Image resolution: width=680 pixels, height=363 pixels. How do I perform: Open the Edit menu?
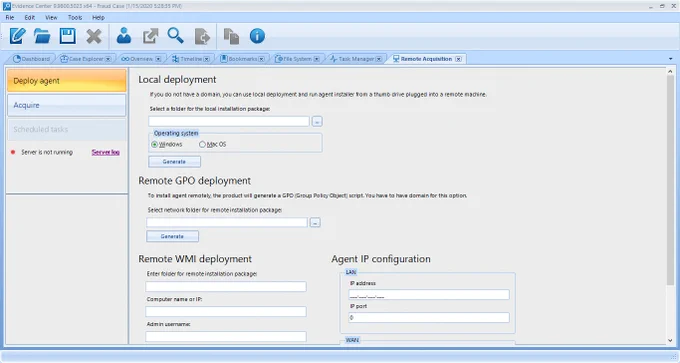[x=29, y=17]
